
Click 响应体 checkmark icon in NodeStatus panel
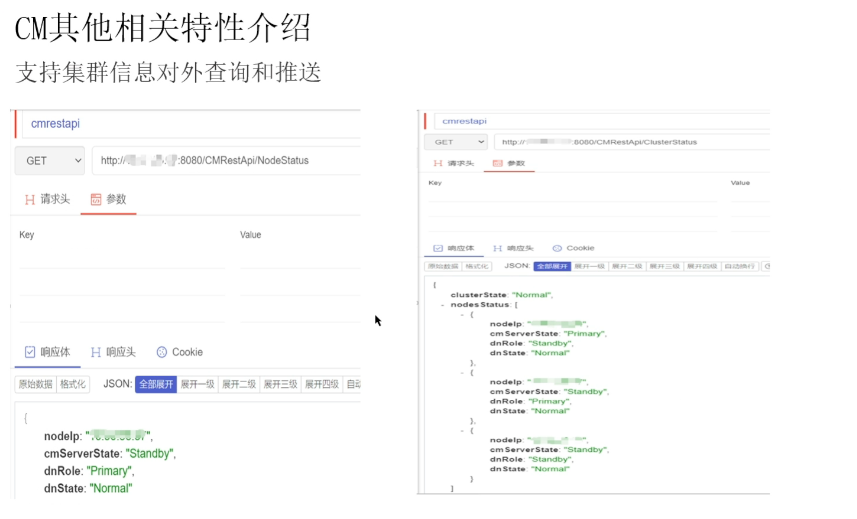(x=30, y=352)
